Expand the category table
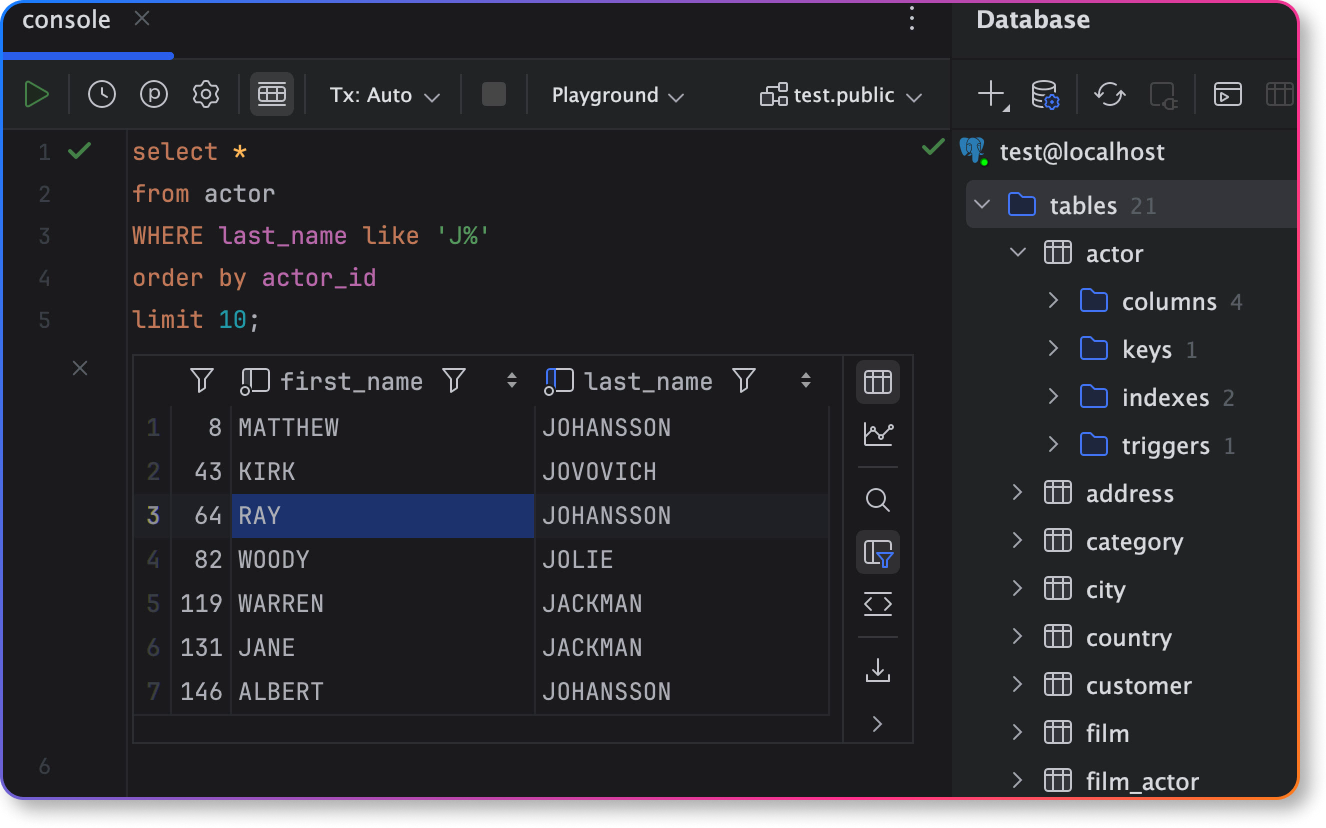The width and height of the screenshot is (1326, 828). click(1018, 541)
